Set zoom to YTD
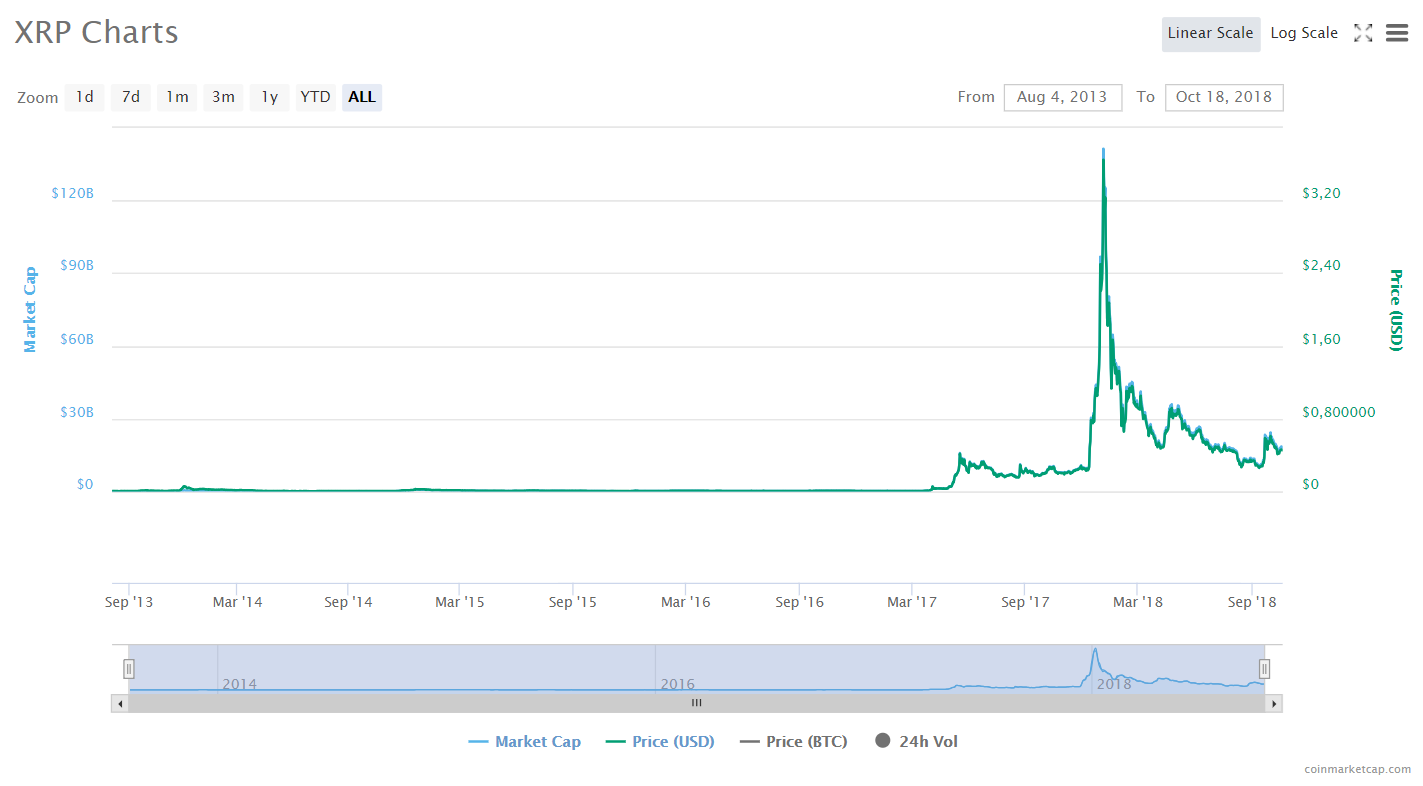The image size is (1423, 786). point(315,97)
